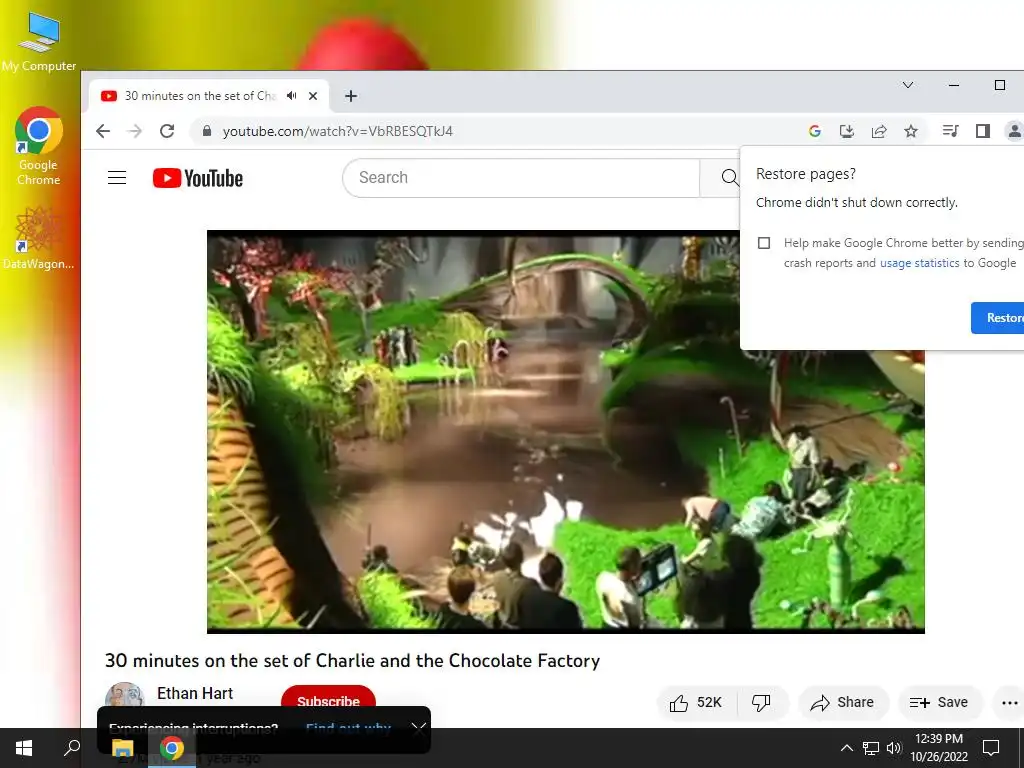Open the clock showing 12:39 PM
This screenshot has width=1024, height=768.
pos(939,748)
